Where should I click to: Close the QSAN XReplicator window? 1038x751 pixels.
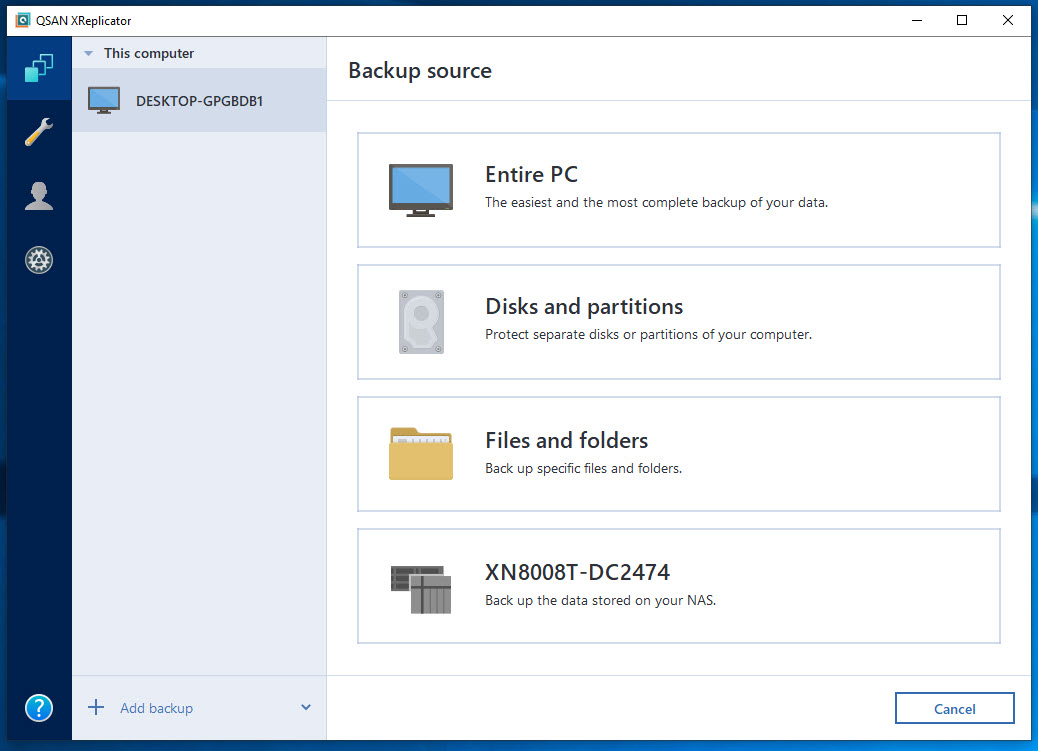click(x=1008, y=20)
